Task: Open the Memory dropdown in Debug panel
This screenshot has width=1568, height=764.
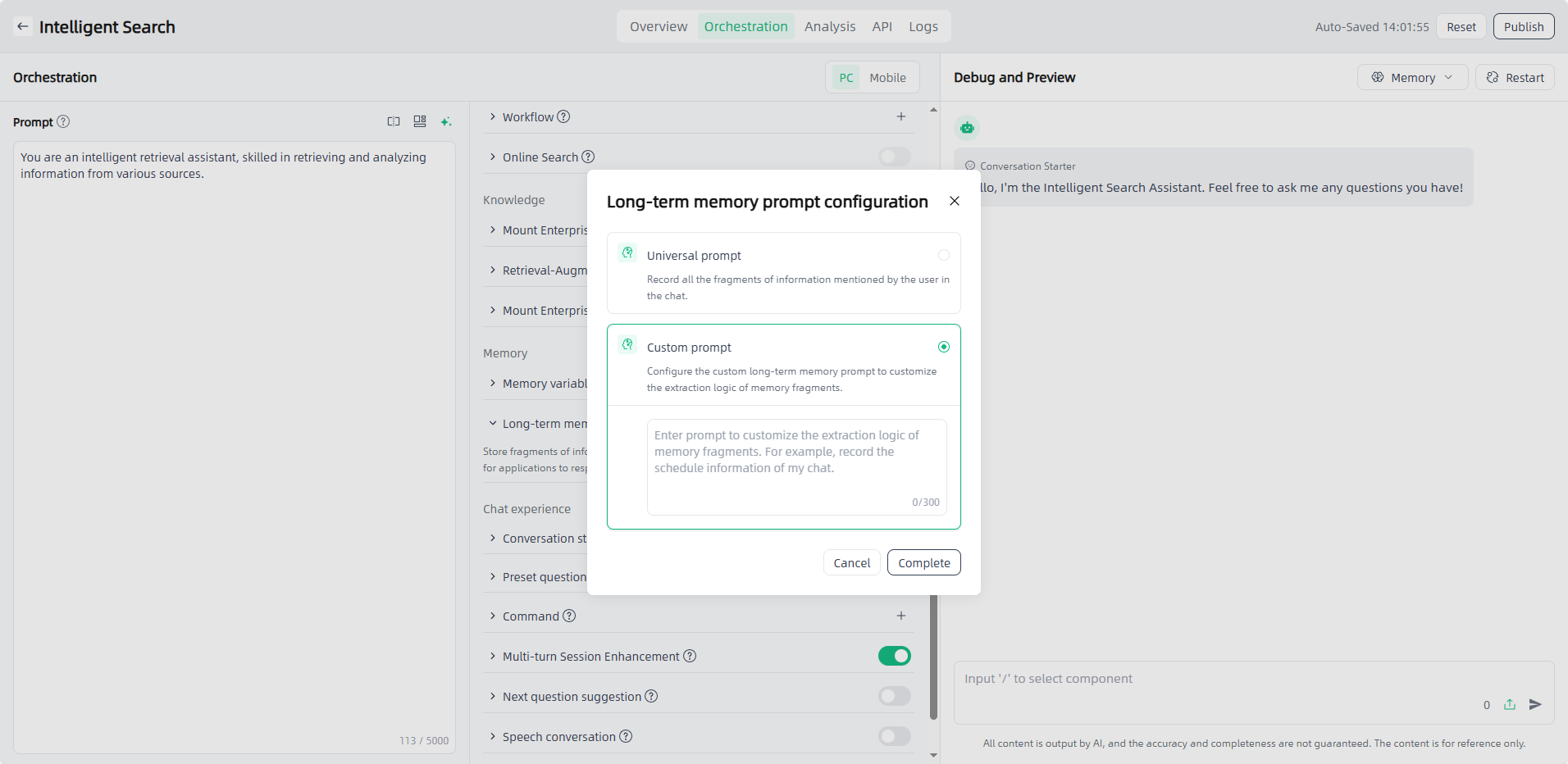Action: click(1412, 77)
